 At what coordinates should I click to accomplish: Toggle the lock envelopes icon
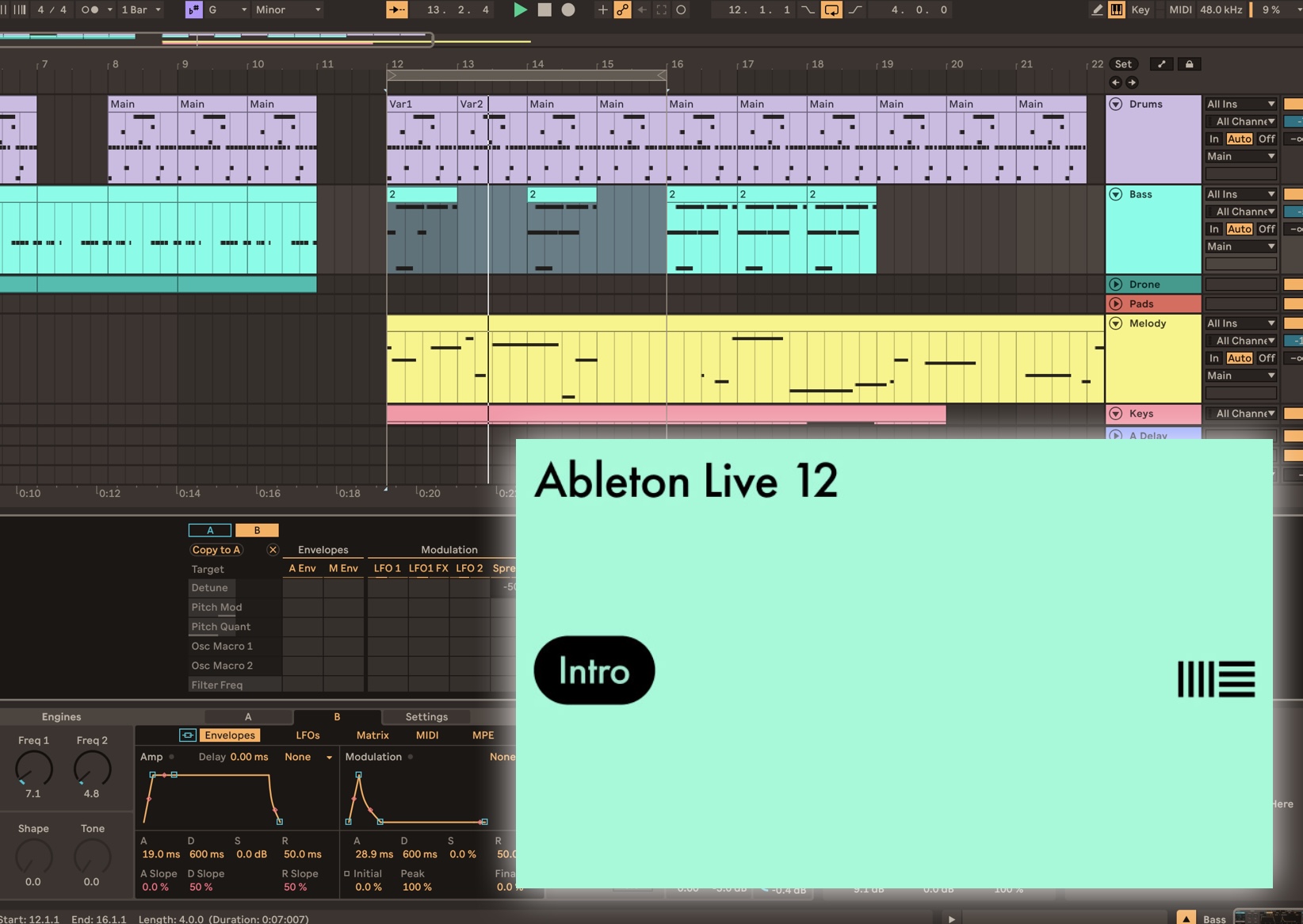[x=1189, y=64]
